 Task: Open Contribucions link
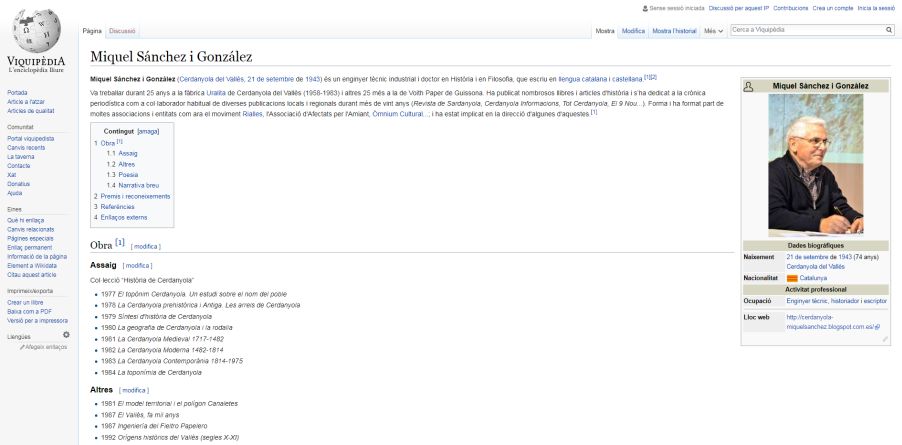(x=790, y=9)
